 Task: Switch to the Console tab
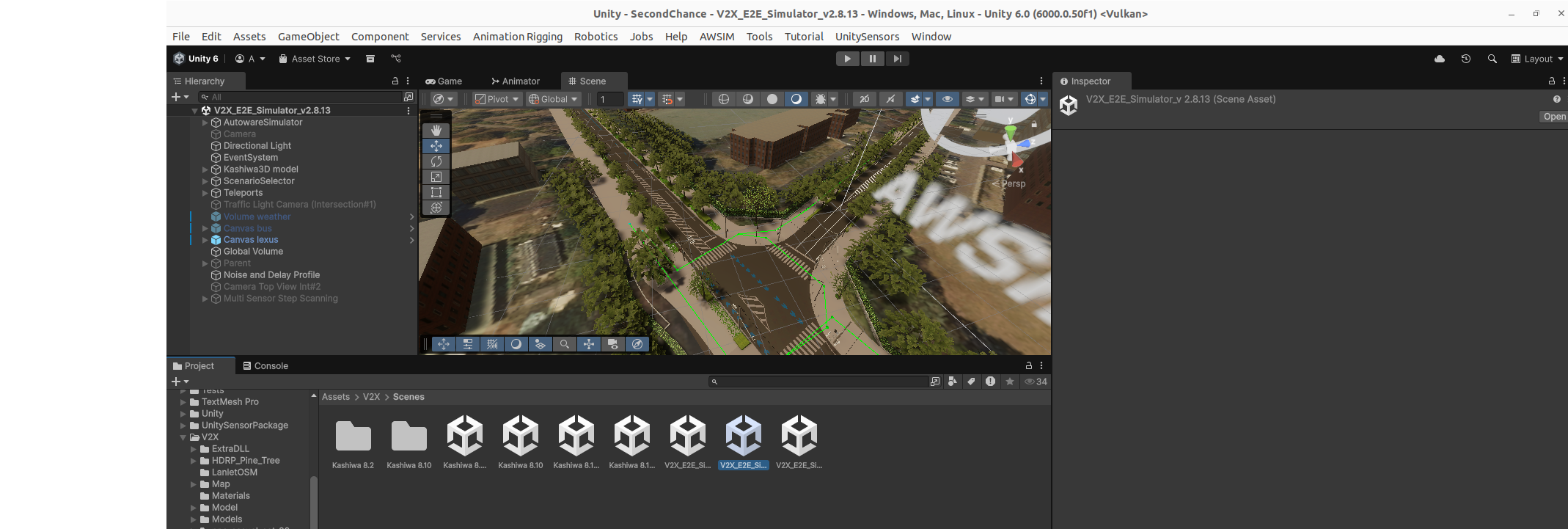coord(265,365)
